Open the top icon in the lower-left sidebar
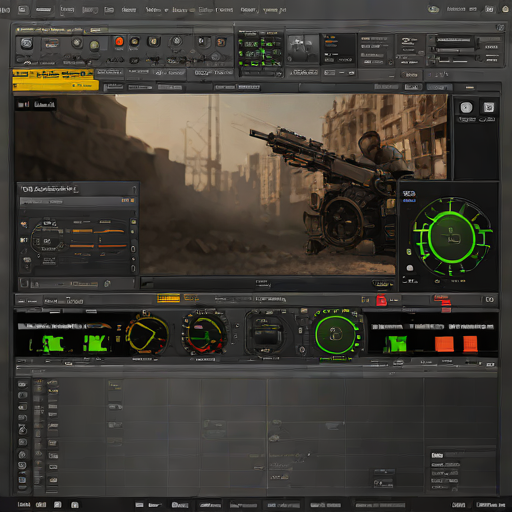The height and width of the screenshot is (512, 512). click(x=22, y=384)
